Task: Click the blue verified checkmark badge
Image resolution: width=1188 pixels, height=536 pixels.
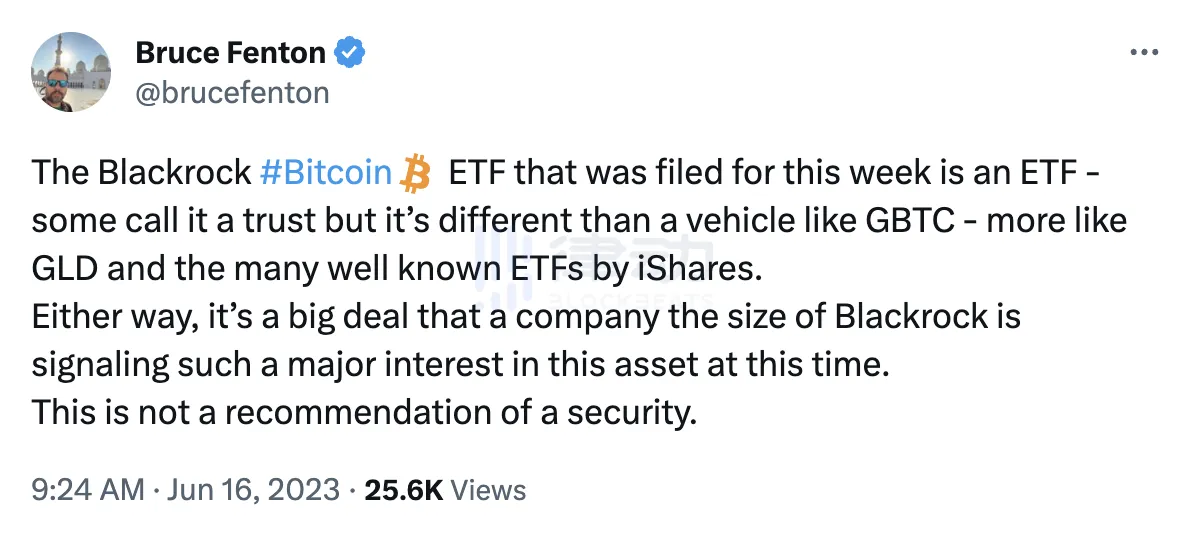Action: pos(349,53)
